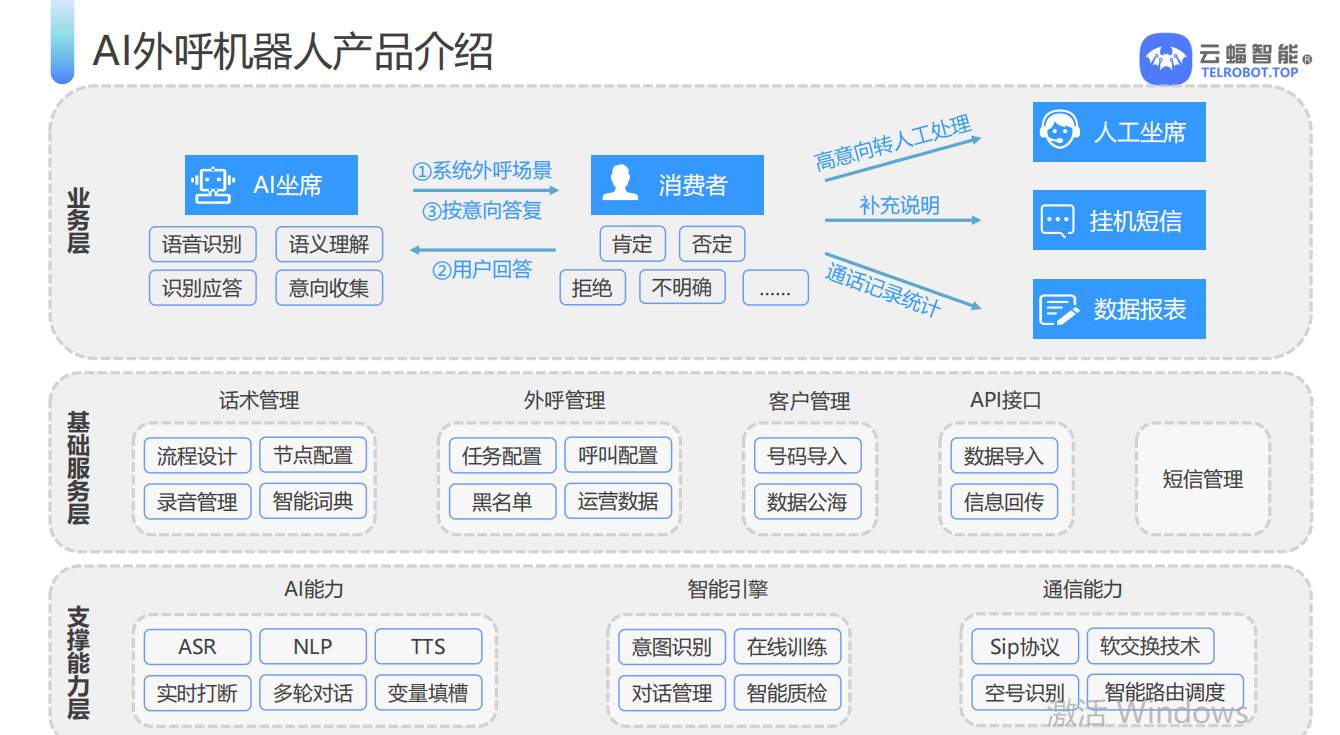Click the 挂机短信 chat bubble icon
This screenshot has width=1340, height=735.
click(1057, 221)
